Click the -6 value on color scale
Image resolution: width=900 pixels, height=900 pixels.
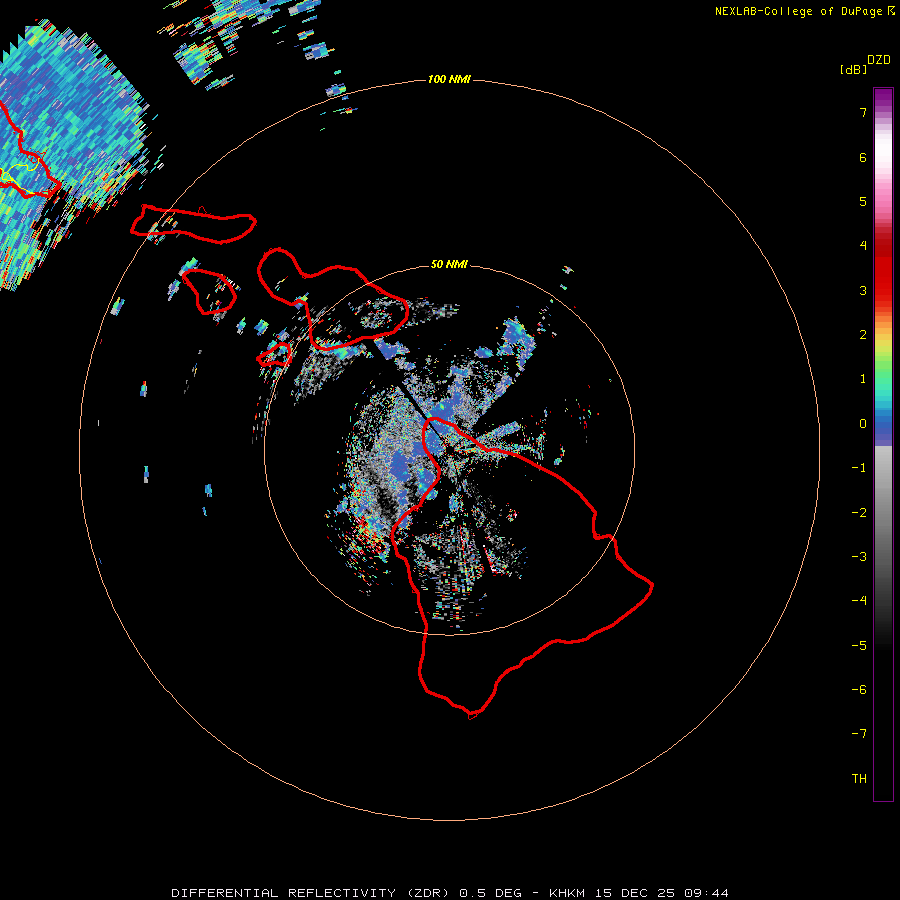point(859,690)
